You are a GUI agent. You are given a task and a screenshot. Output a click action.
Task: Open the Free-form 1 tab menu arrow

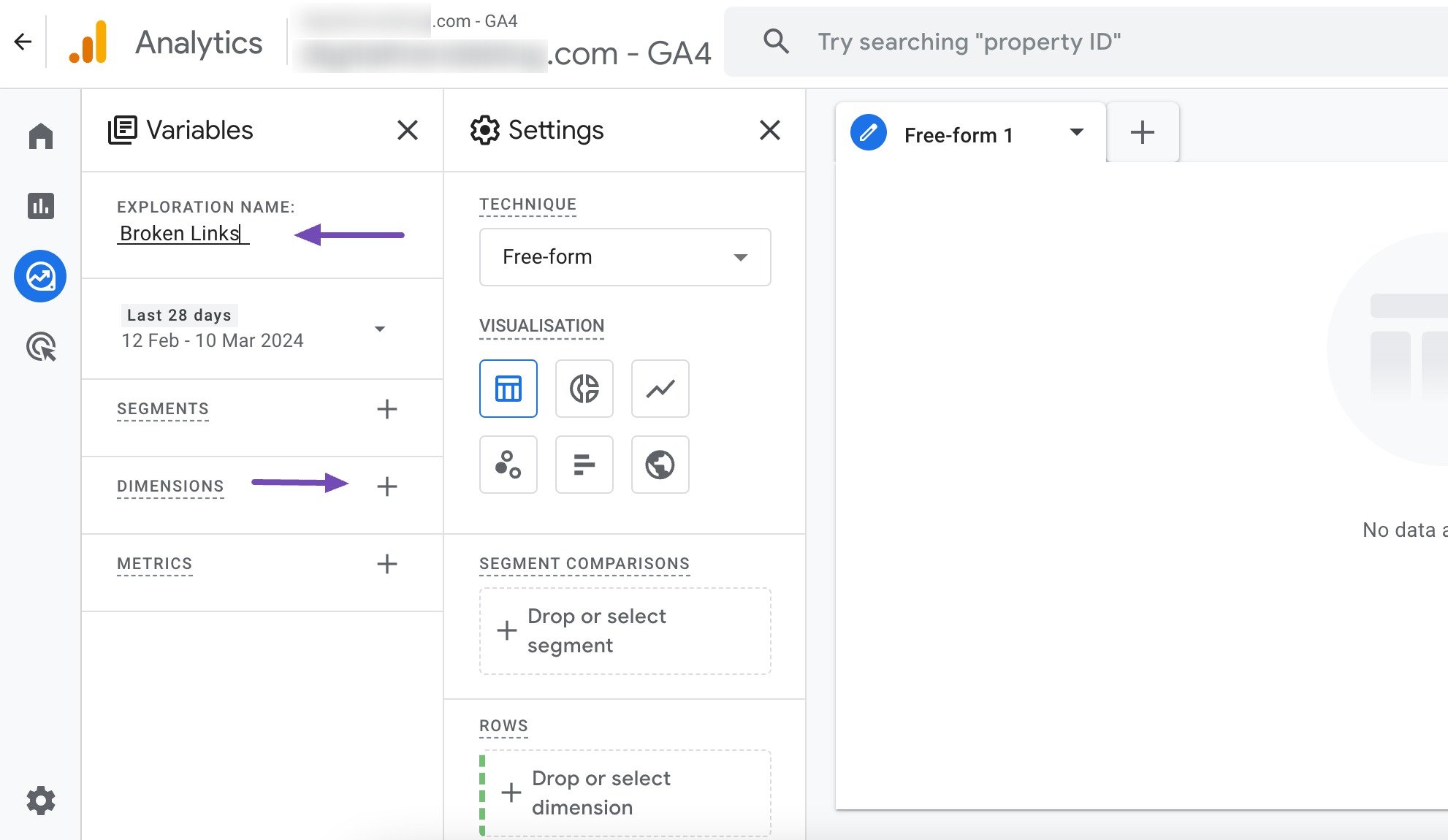(x=1076, y=132)
